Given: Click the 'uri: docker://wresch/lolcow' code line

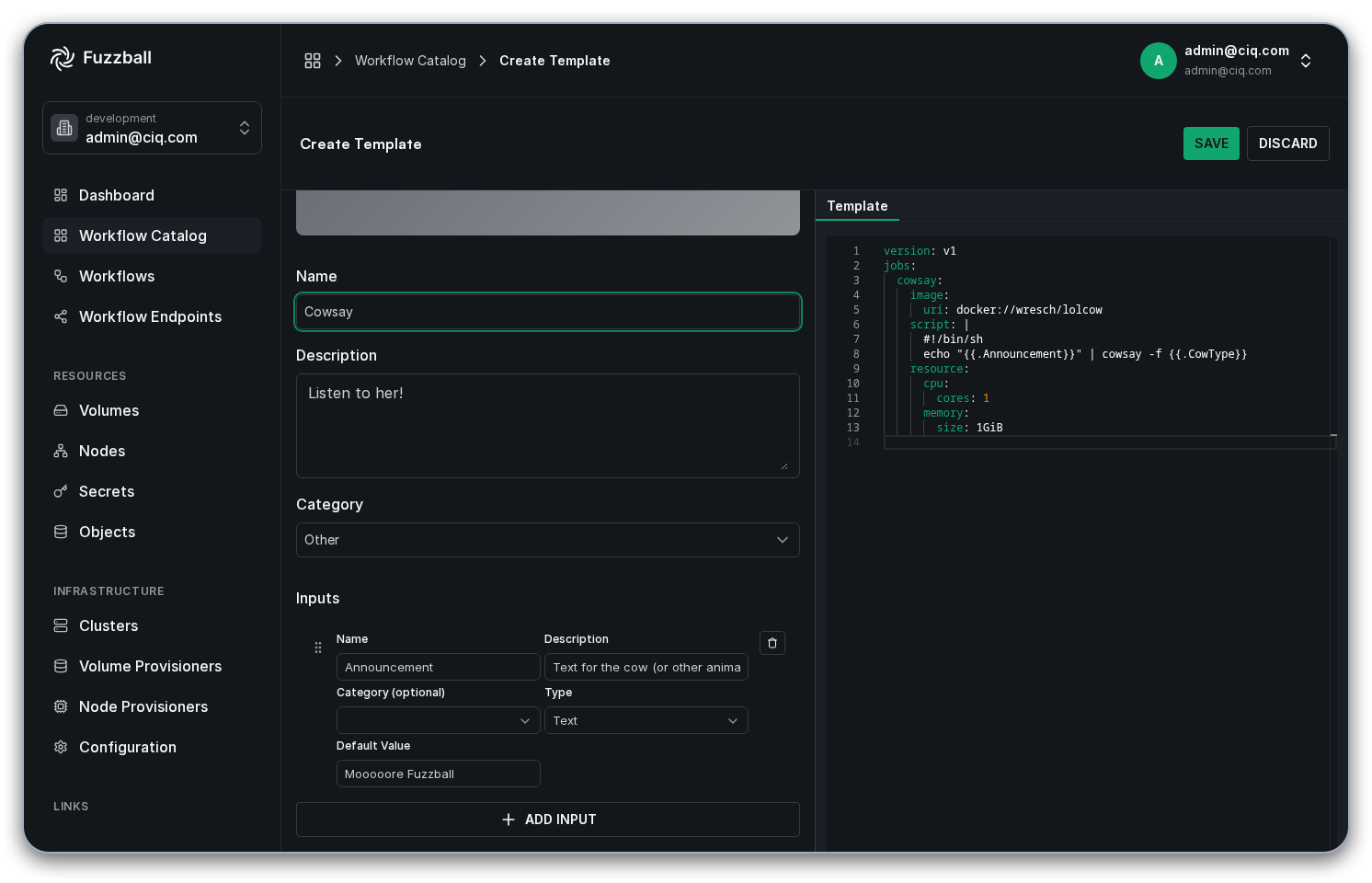Looking at the screenshot, I should (1012, 310).
